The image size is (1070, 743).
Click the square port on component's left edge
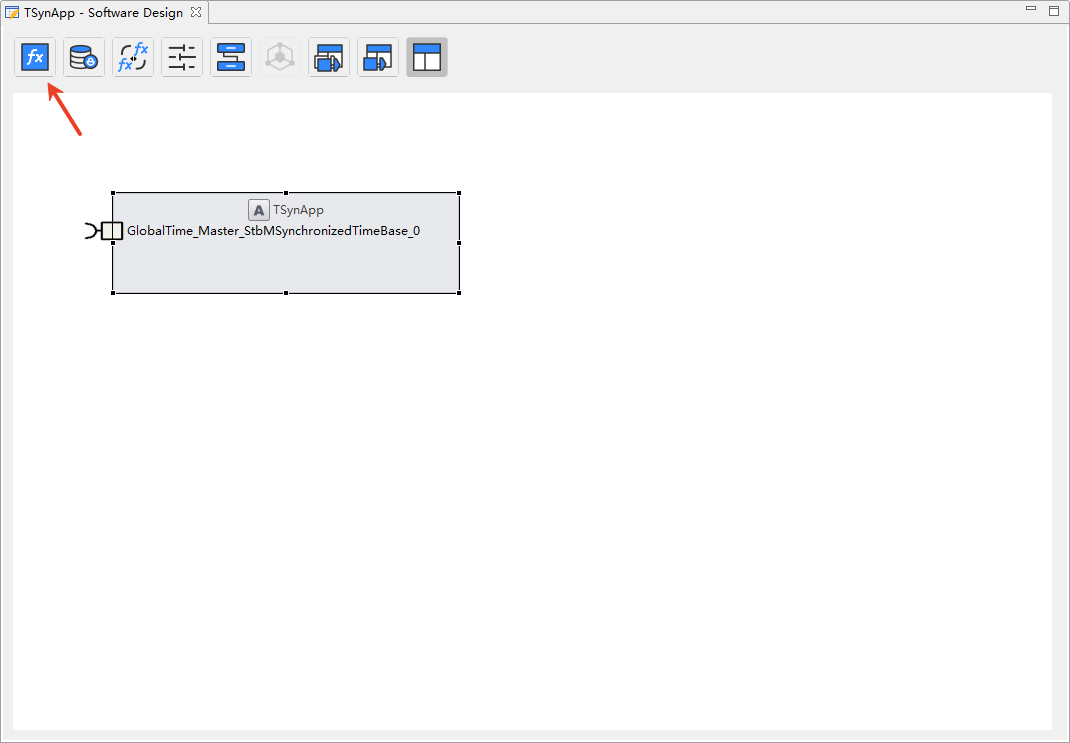pyautogui.click(x=112, y=231)
